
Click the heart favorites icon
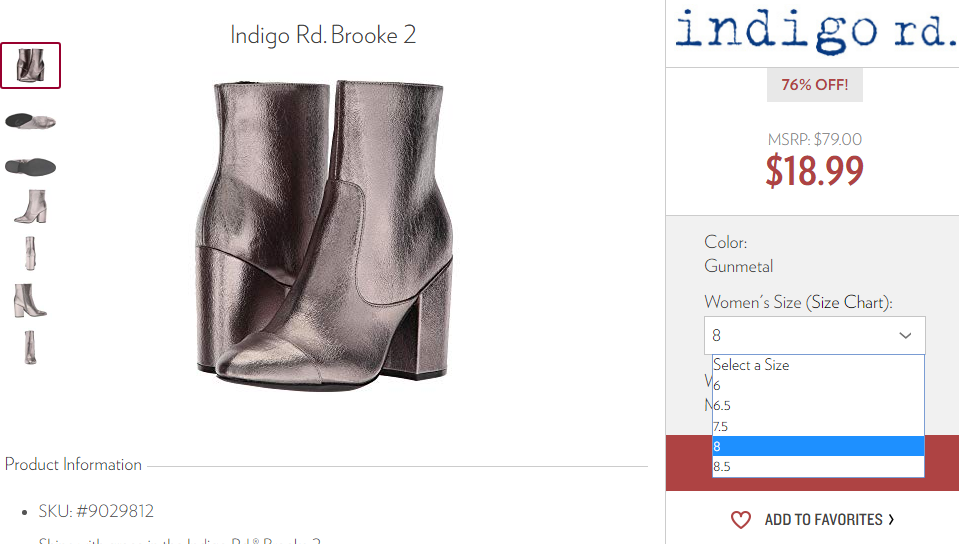pyautogui.click(x=741, y=520)
